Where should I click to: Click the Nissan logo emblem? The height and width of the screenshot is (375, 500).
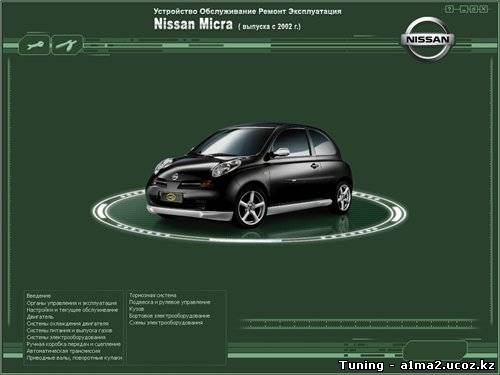[x=428, y=39]
